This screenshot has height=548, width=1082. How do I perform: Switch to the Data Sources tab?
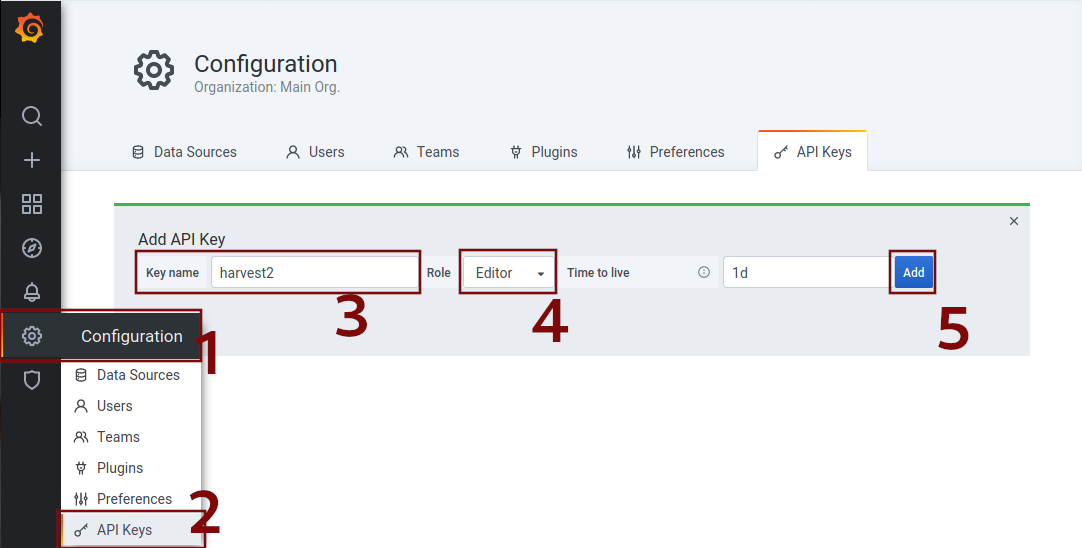coord(184,152)
